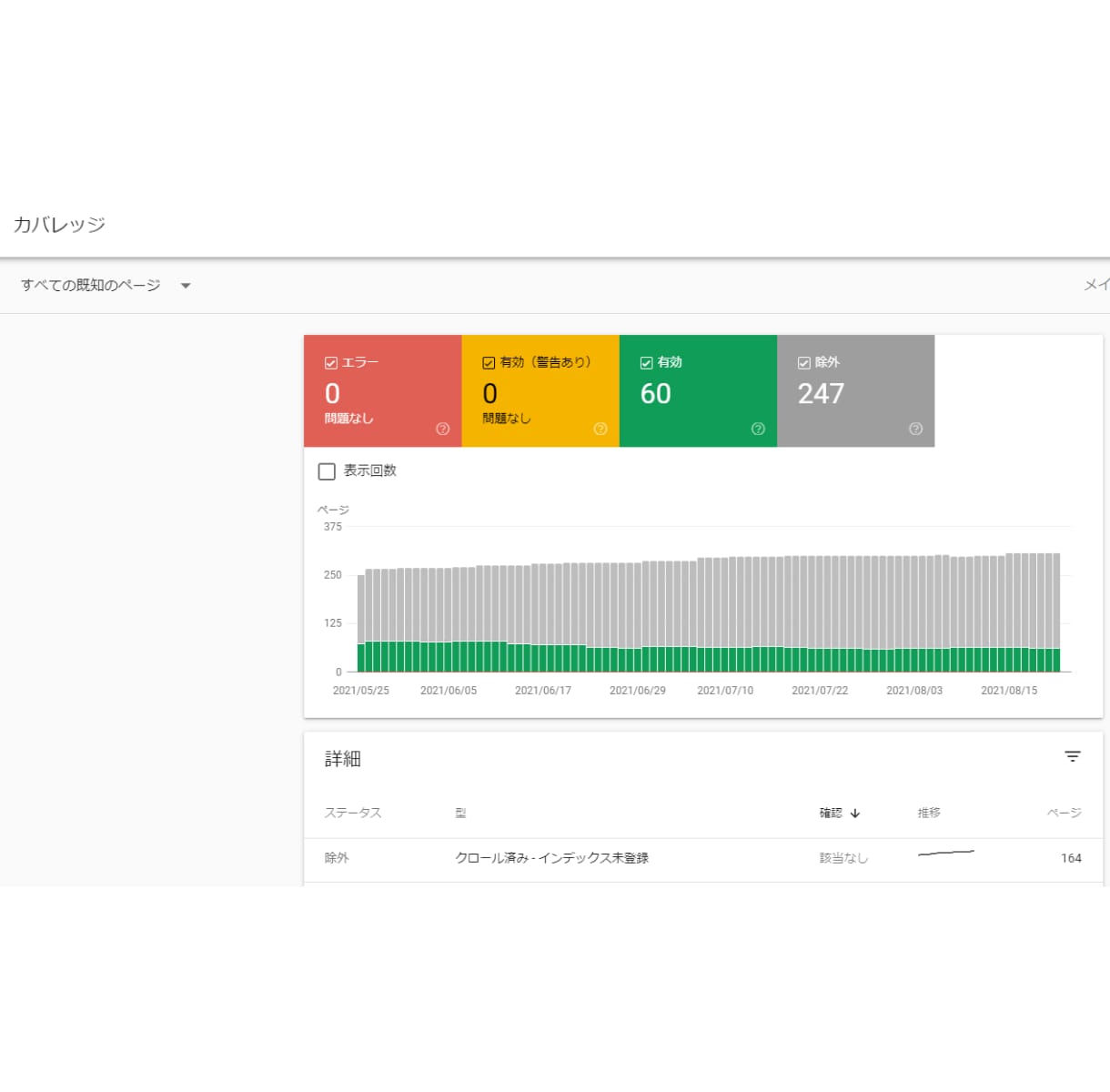The image size is (1110, 1092).
Task: Click the 除外 status cell in table
Action: (x=337, y=858)
